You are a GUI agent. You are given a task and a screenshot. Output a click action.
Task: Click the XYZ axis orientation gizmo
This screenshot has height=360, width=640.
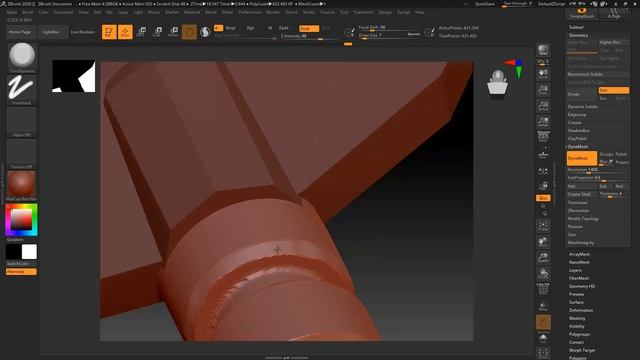pyautogui.click(x=516, y=68)
